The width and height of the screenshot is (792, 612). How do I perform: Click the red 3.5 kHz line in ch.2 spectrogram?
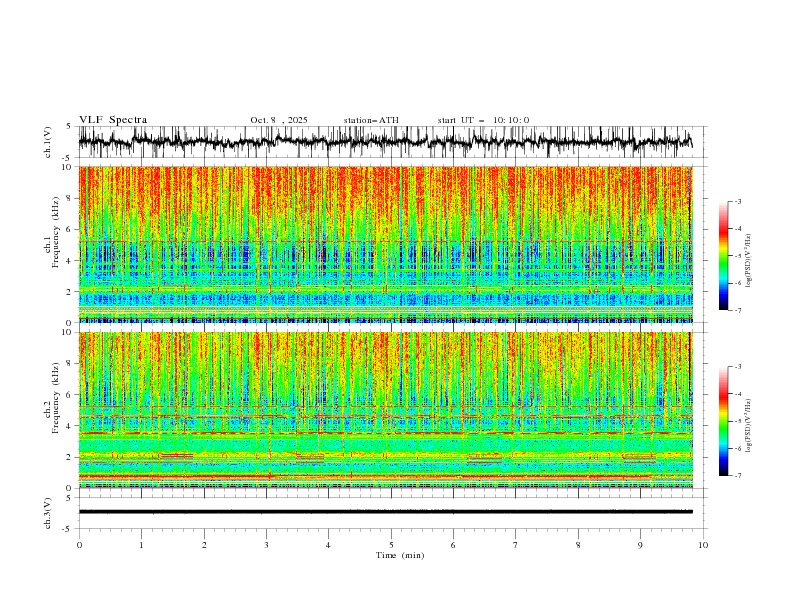coord(385,433)
